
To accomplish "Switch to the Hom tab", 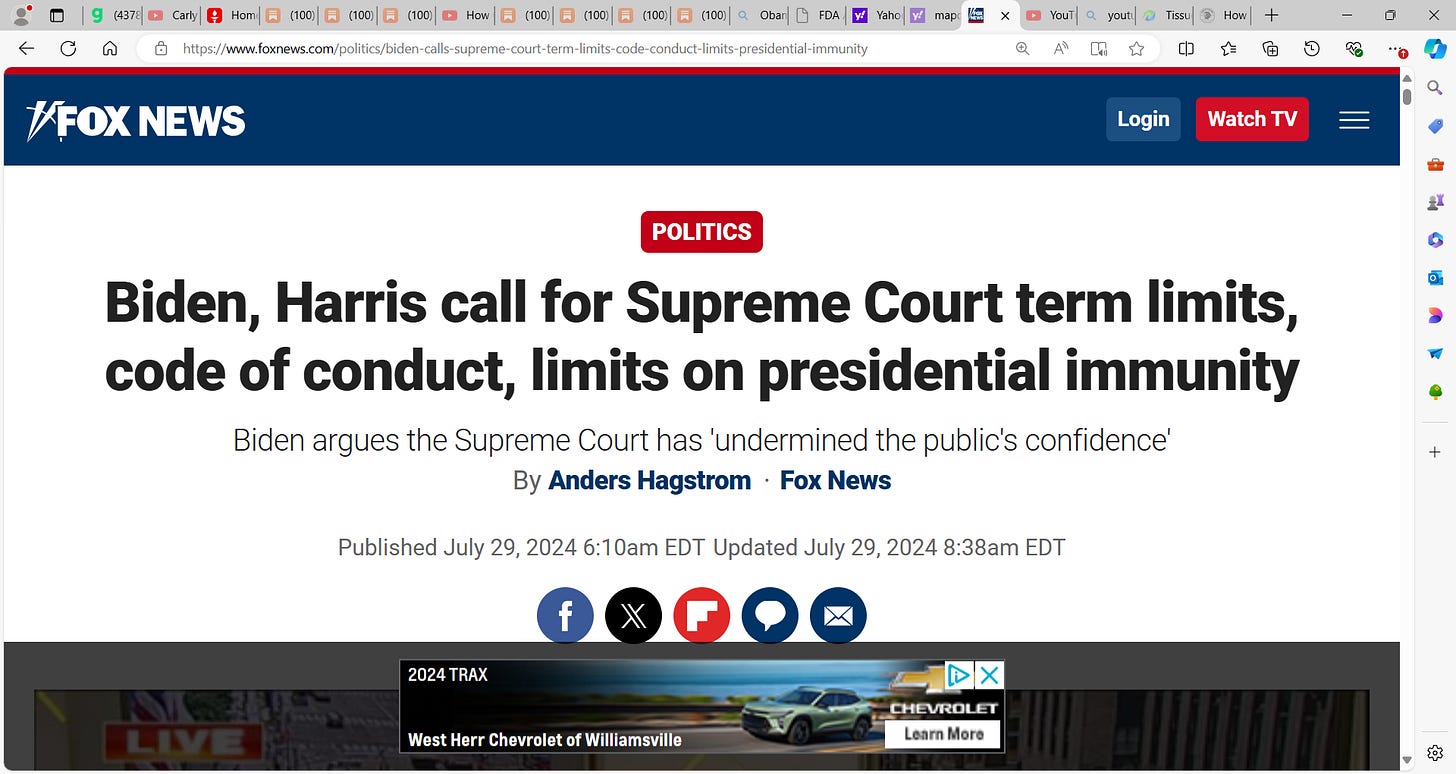I will point(231,15).
